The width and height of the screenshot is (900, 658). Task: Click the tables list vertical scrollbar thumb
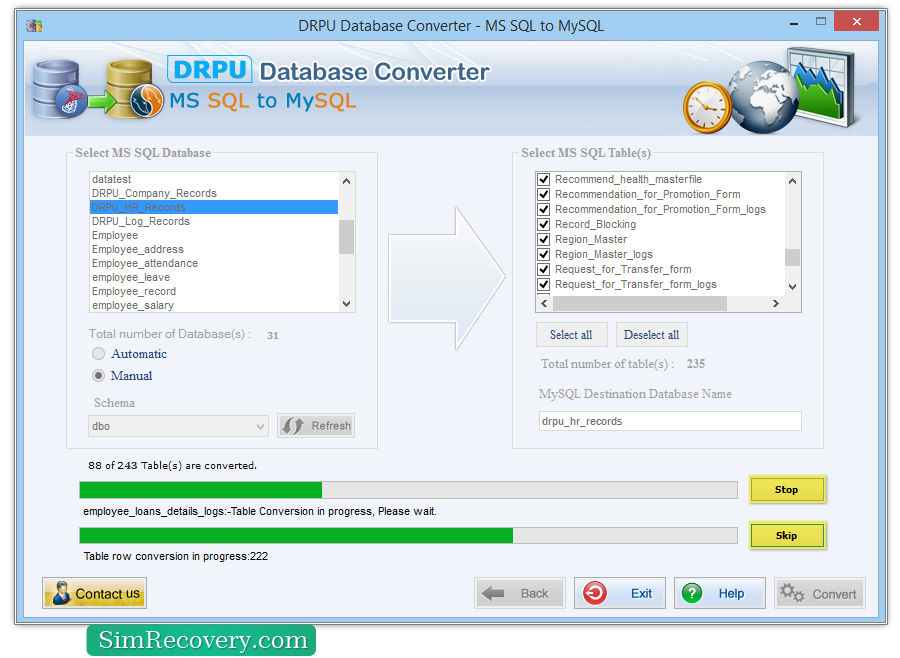click(x=792, y=257)
